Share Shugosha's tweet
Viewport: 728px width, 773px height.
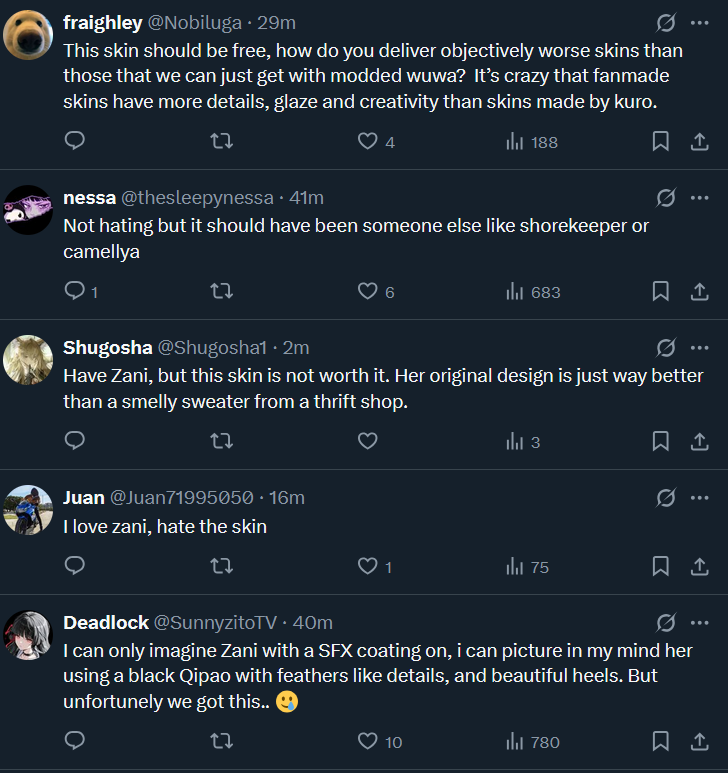(700, 441)
